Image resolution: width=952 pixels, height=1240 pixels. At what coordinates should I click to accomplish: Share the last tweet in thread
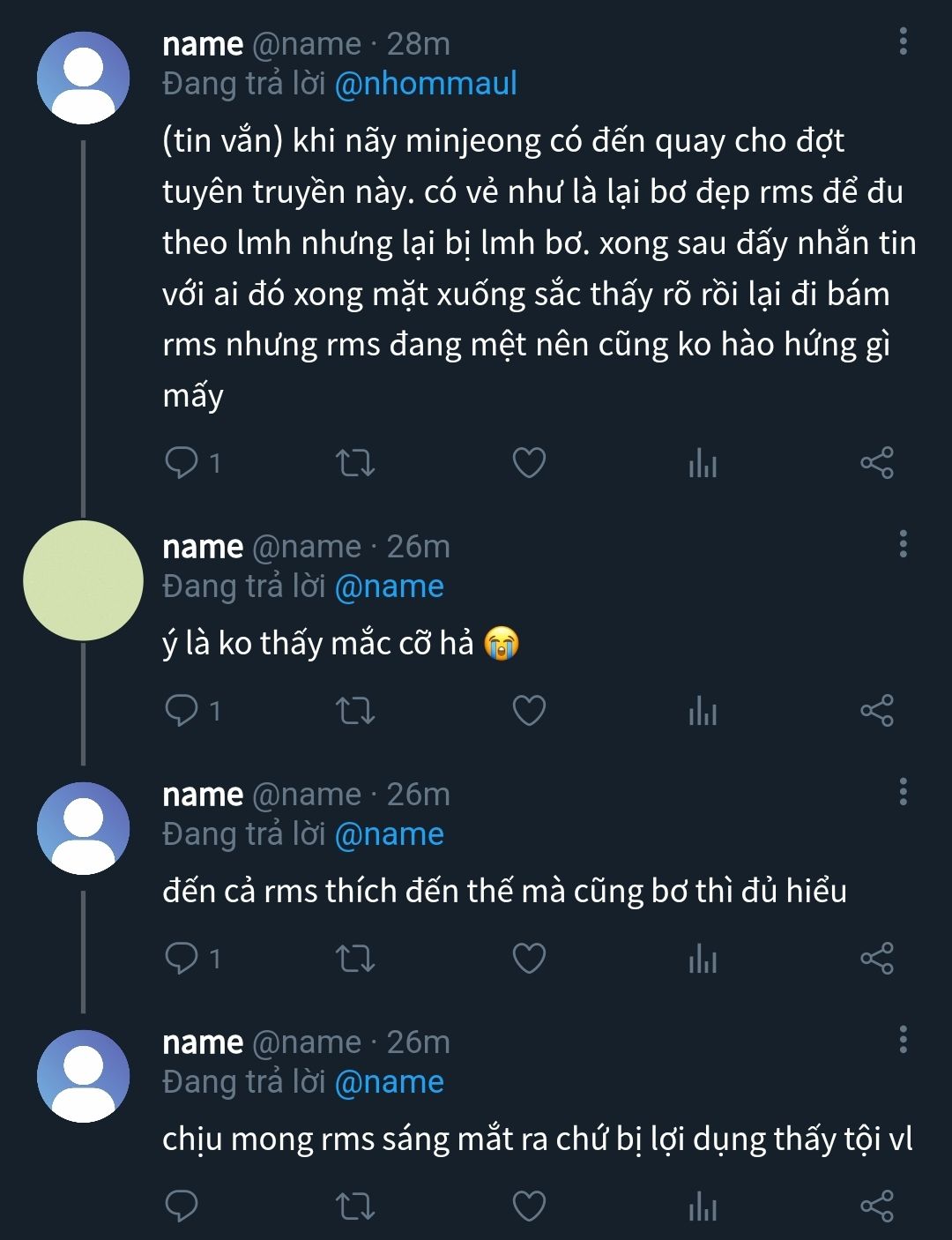[876, 1206]
